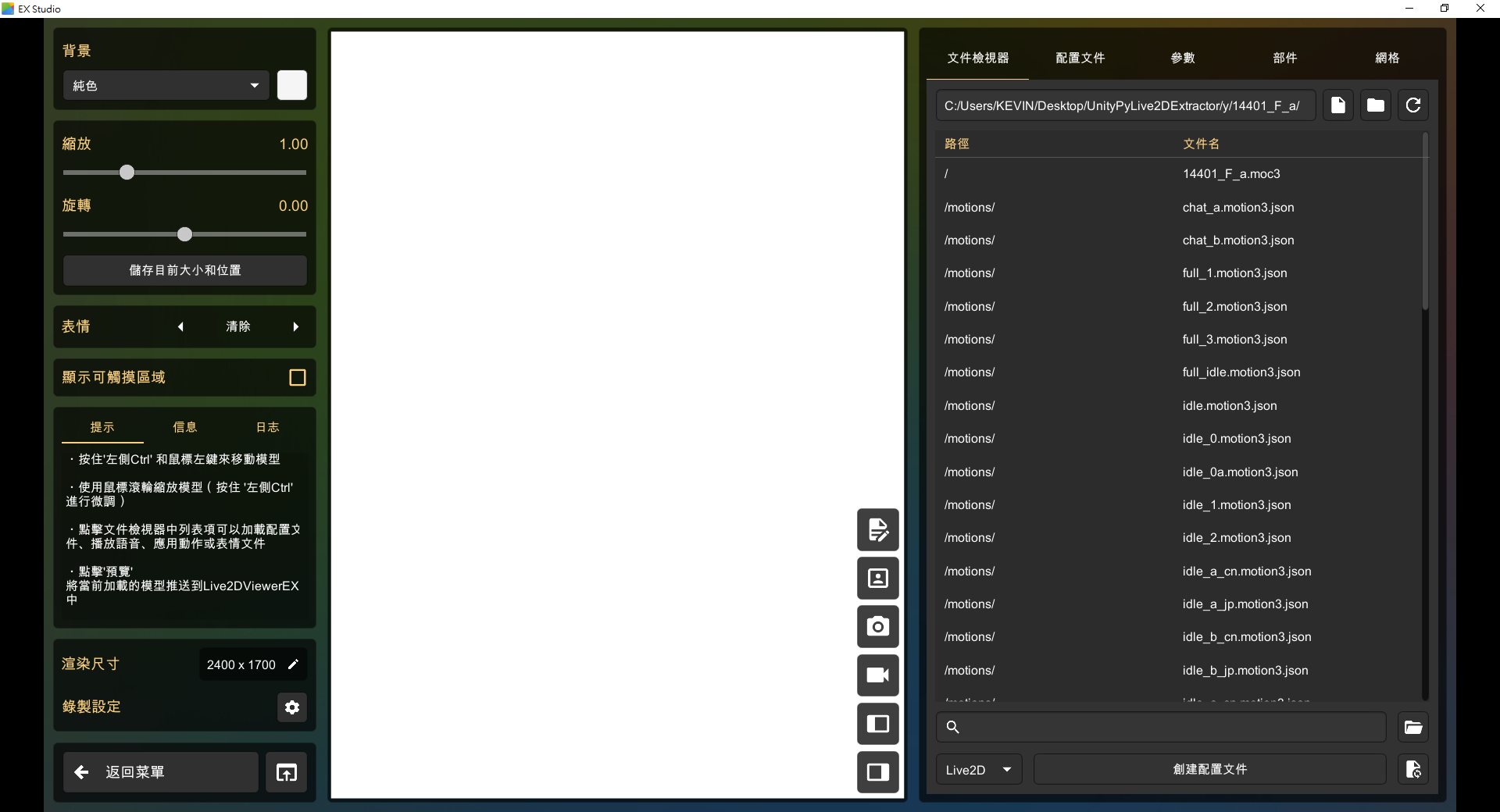Open the 純色 background dropdown

point(166,86)
